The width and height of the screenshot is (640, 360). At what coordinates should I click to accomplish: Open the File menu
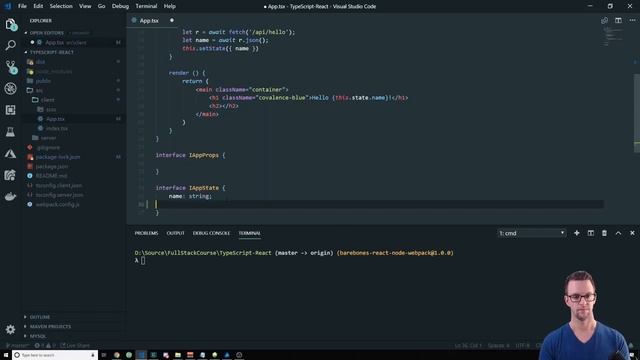pyautogui.click(x=22, y=6)
